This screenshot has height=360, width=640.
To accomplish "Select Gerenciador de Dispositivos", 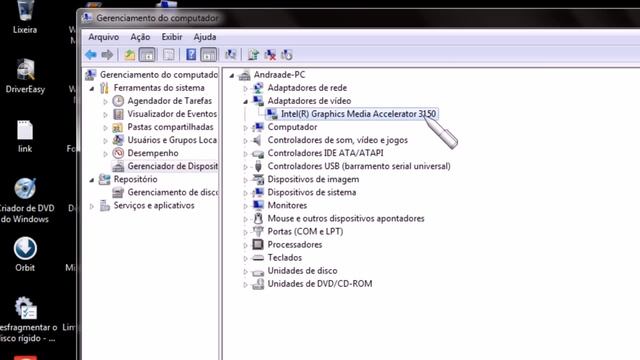I will coord(172,166).
